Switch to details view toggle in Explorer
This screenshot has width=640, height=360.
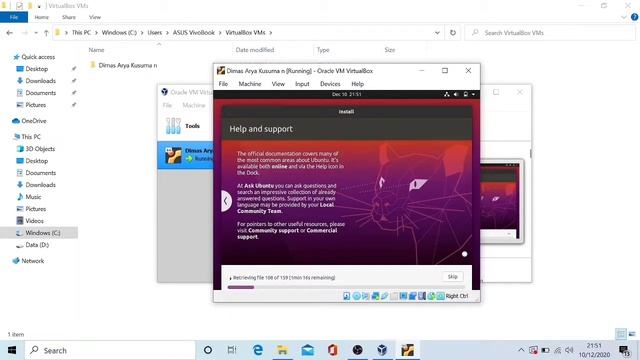(x=621, y=334)
